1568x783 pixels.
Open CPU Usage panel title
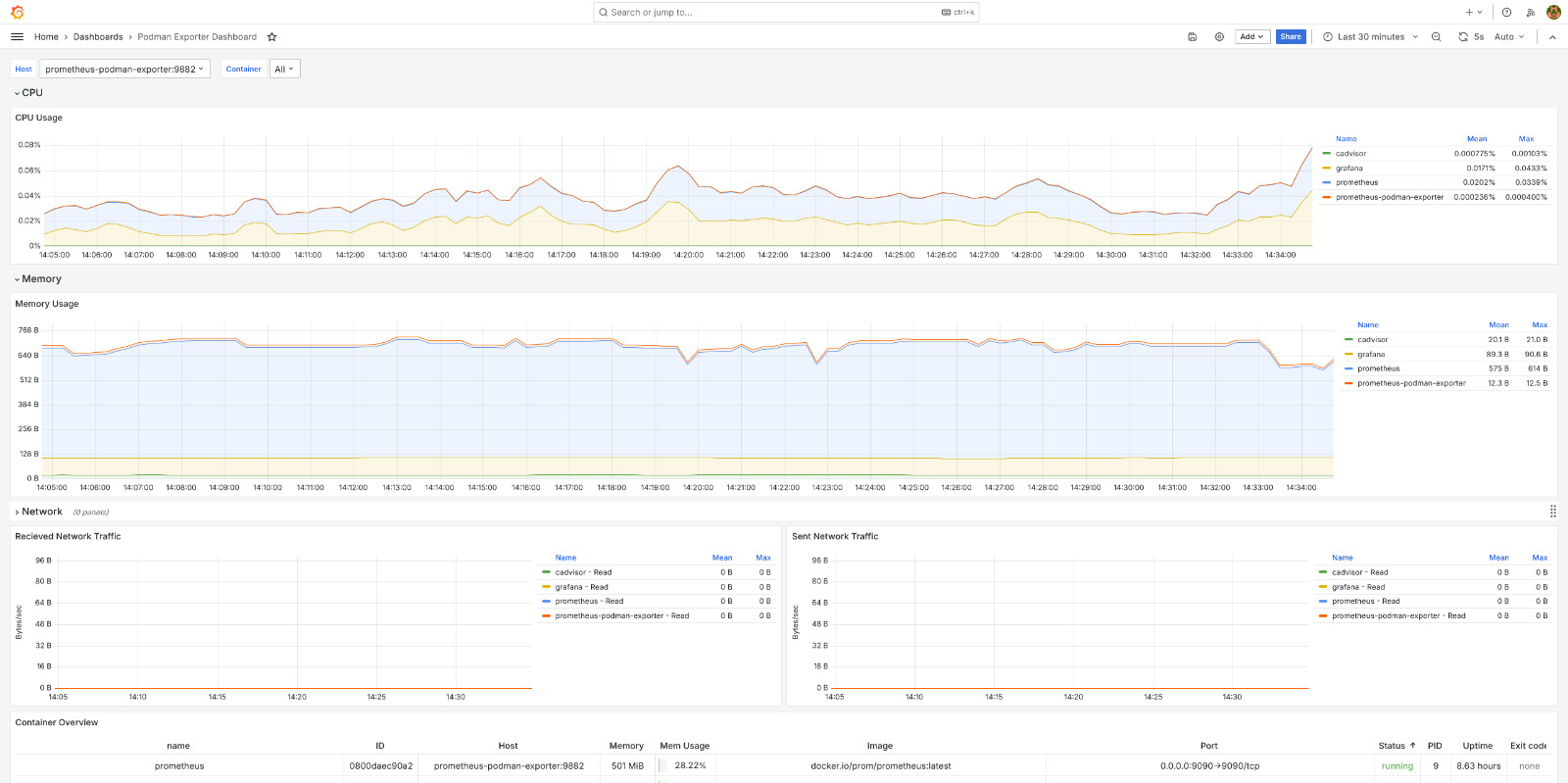coord(38,118)
